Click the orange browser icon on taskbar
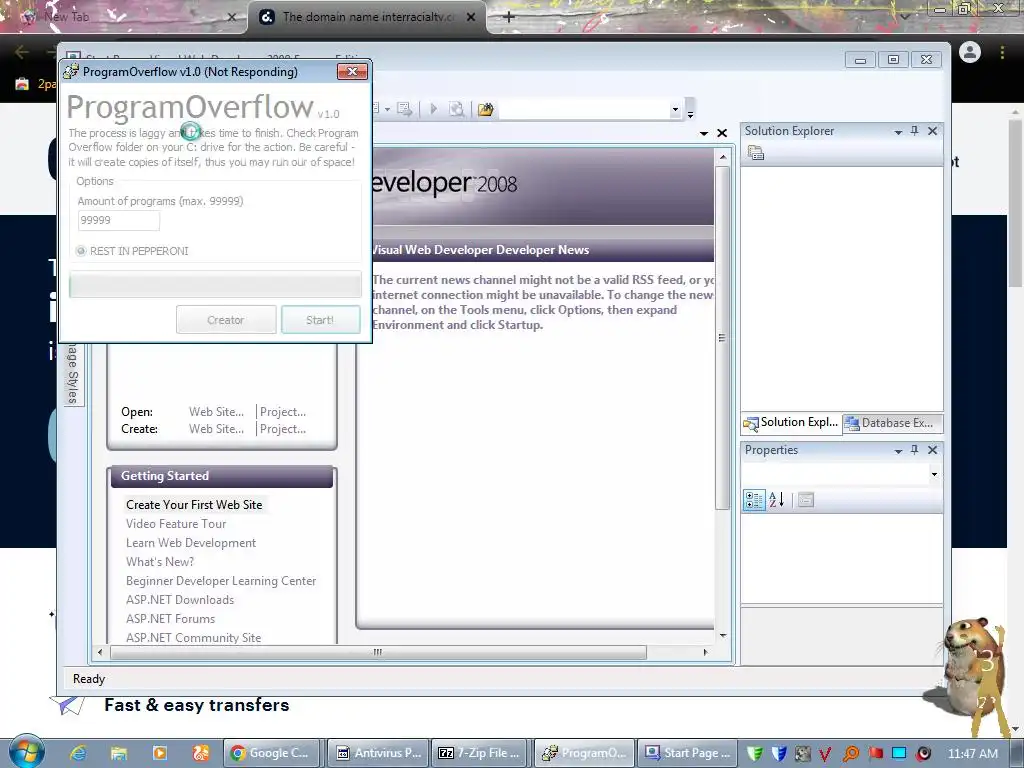 click(200, 753)
